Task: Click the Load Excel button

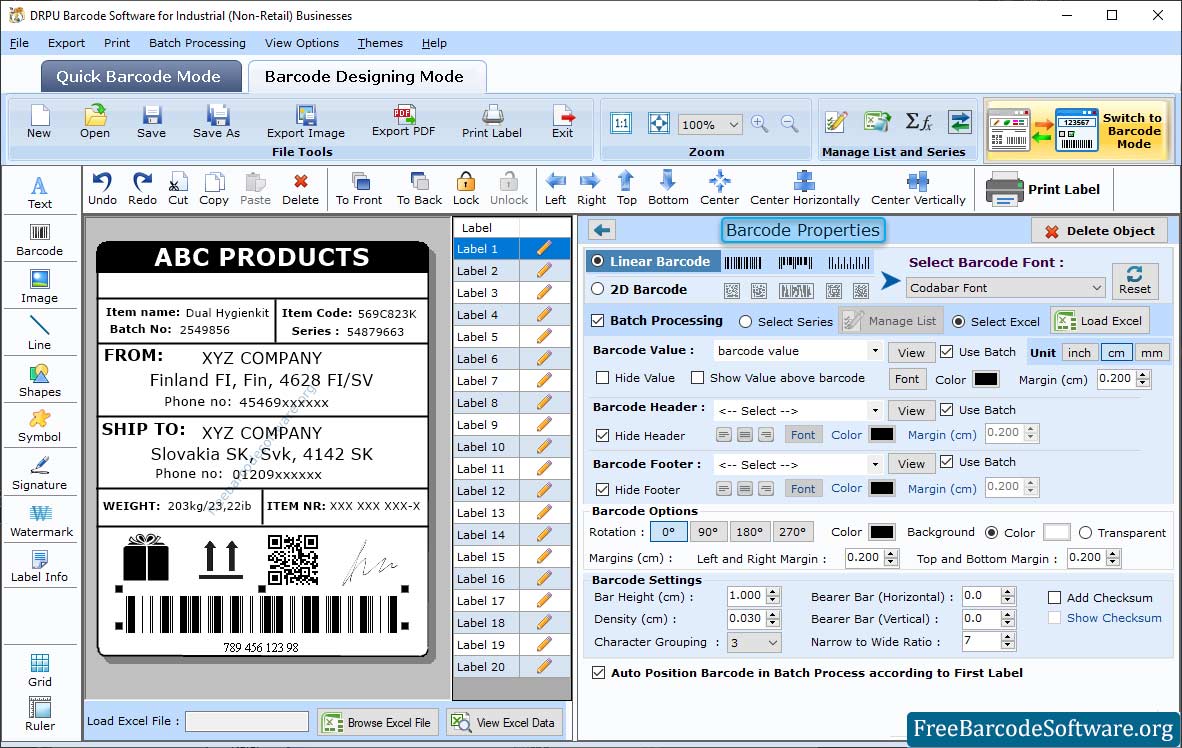Action: [x=1101, y=320]
